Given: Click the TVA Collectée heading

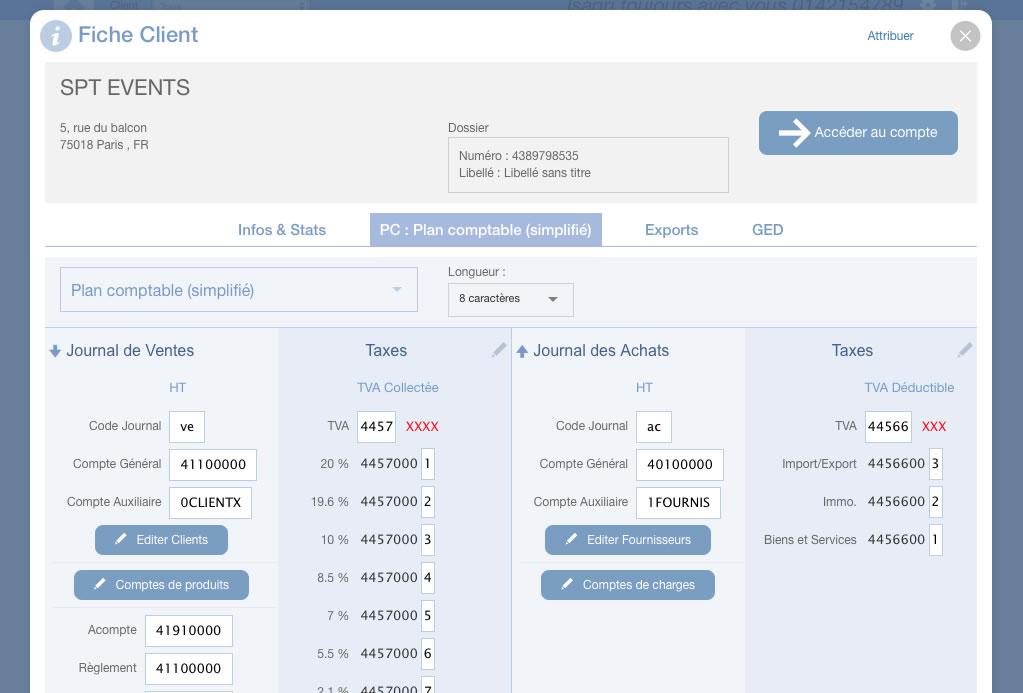Looking at the screenshot, I should [397, 388].
